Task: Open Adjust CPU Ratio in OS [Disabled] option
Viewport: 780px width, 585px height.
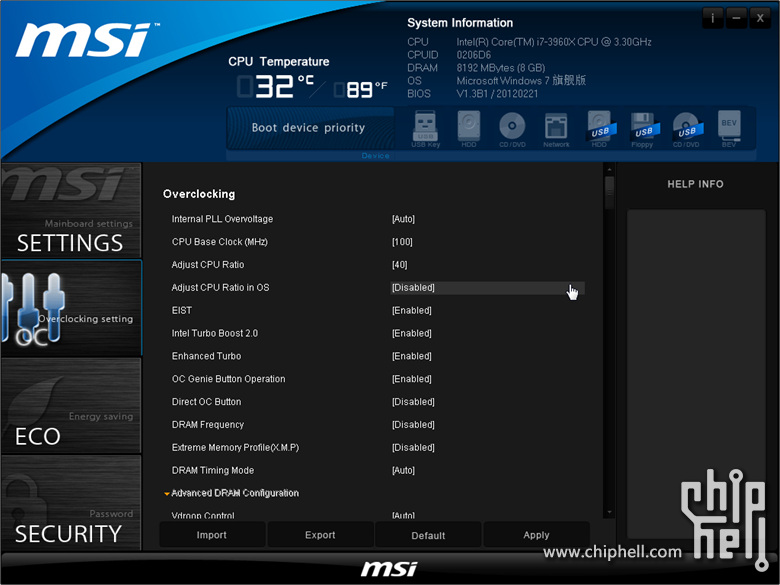Action: point(488,288)
